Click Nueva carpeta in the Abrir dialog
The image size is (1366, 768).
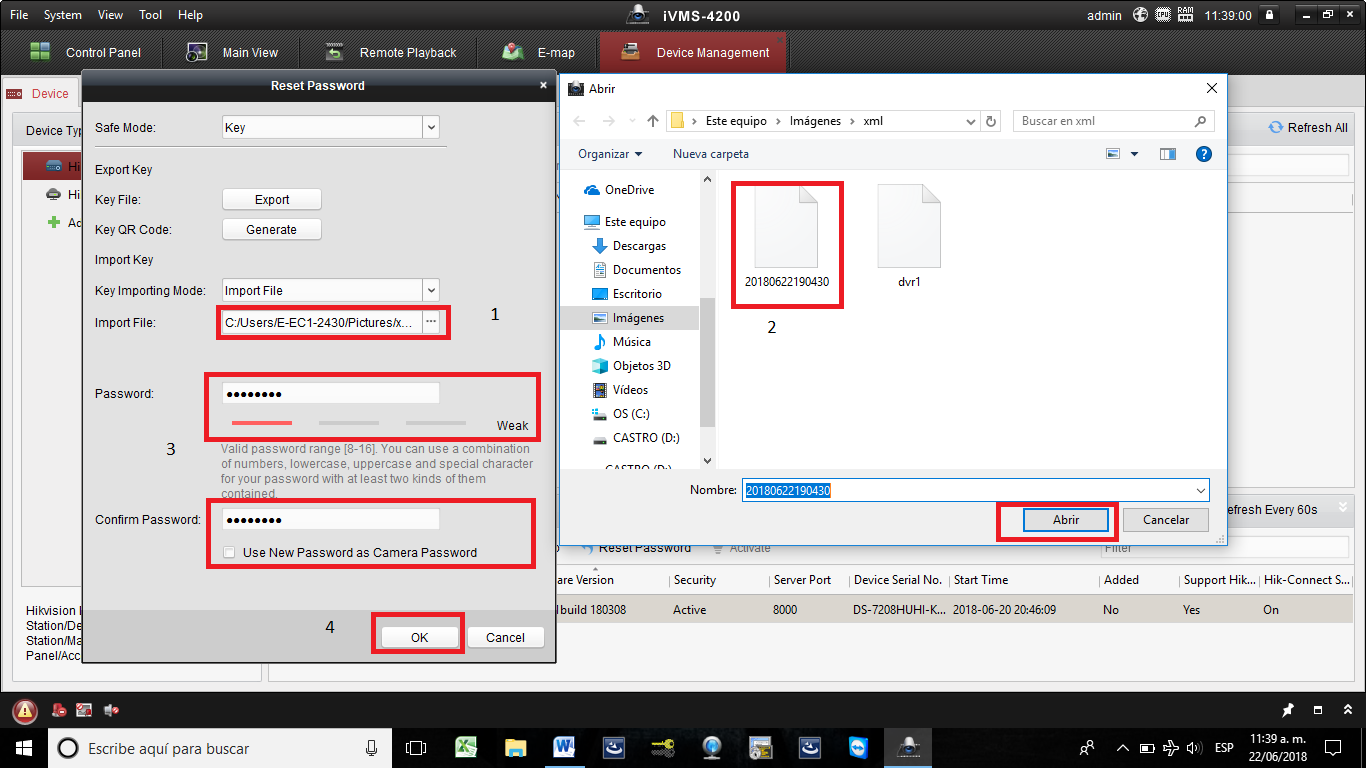(x=711, y=154)
